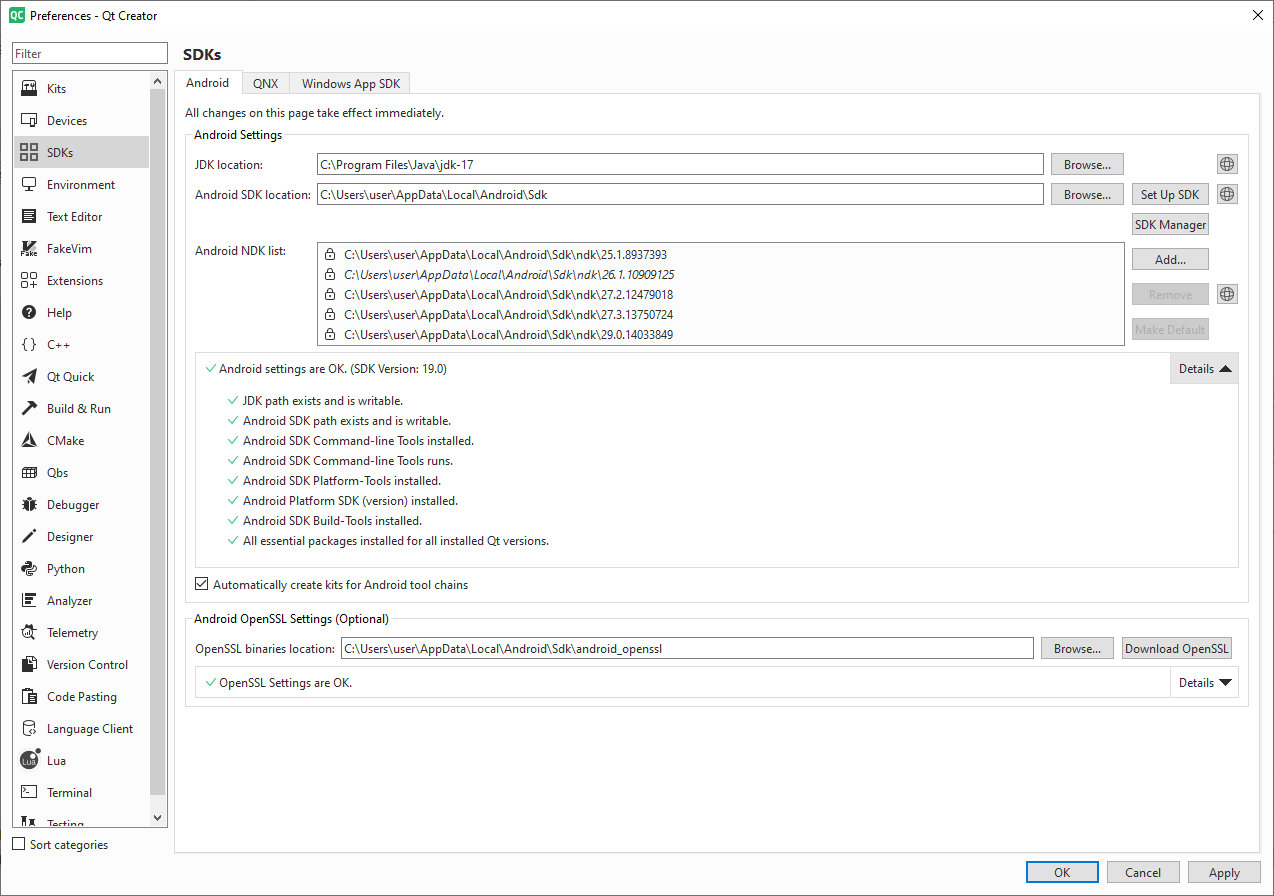1274x896 pixels.
Task: Select NDK 27.2.12479018 in list
Action: pyautogui.click(x=720, y=294)
